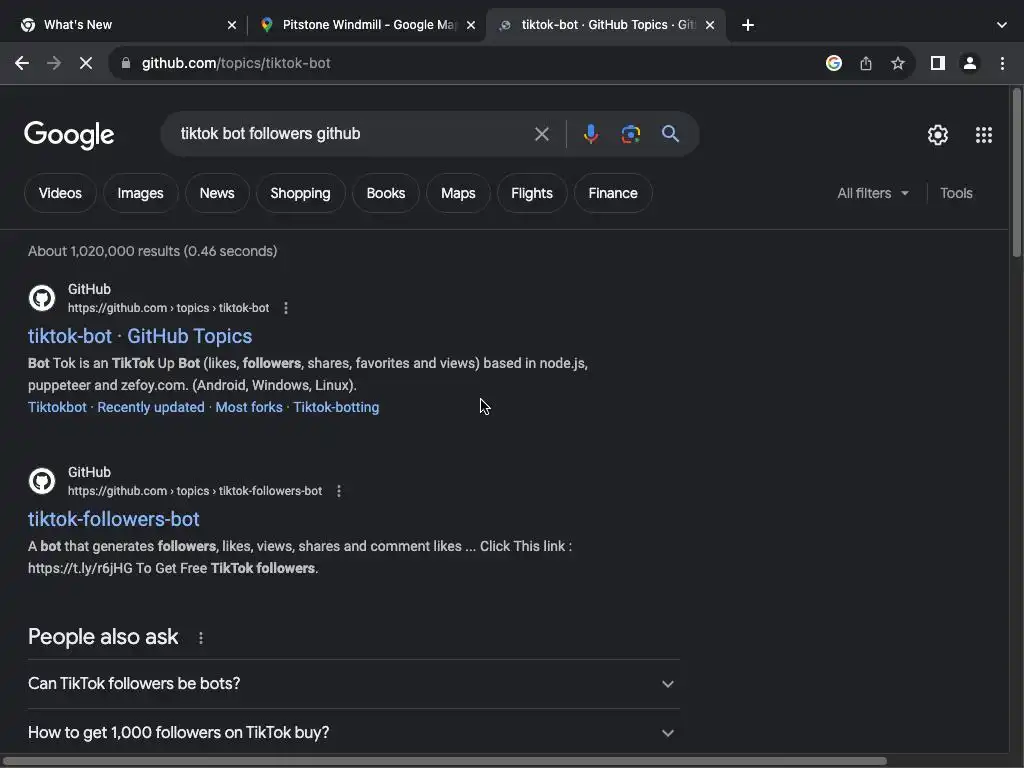
Task: Click GitHub favicon of tiktok-bot result
Action: (x=42, y=298)
